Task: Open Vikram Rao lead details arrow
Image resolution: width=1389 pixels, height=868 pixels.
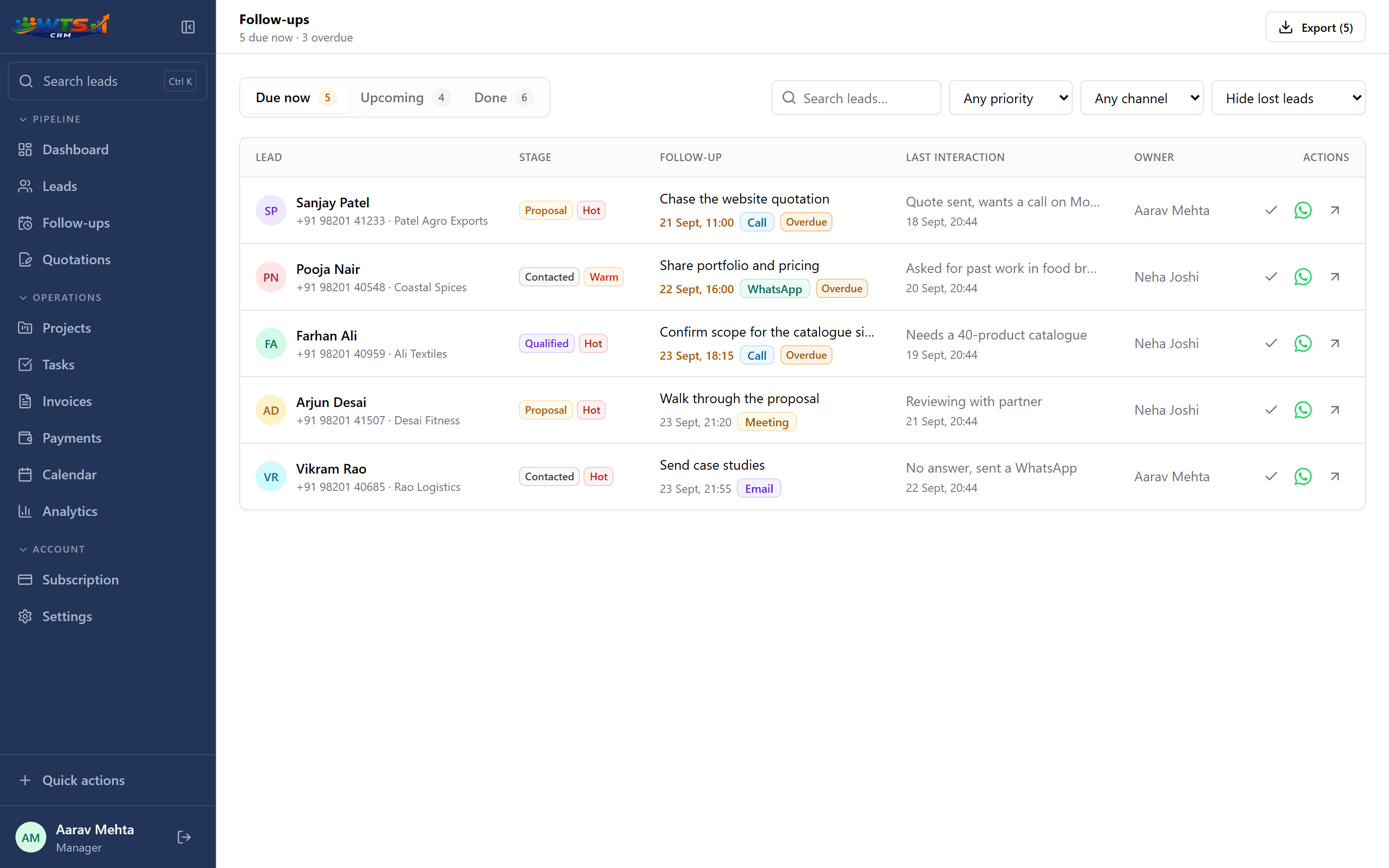Action: click(x=1335, y=476)
